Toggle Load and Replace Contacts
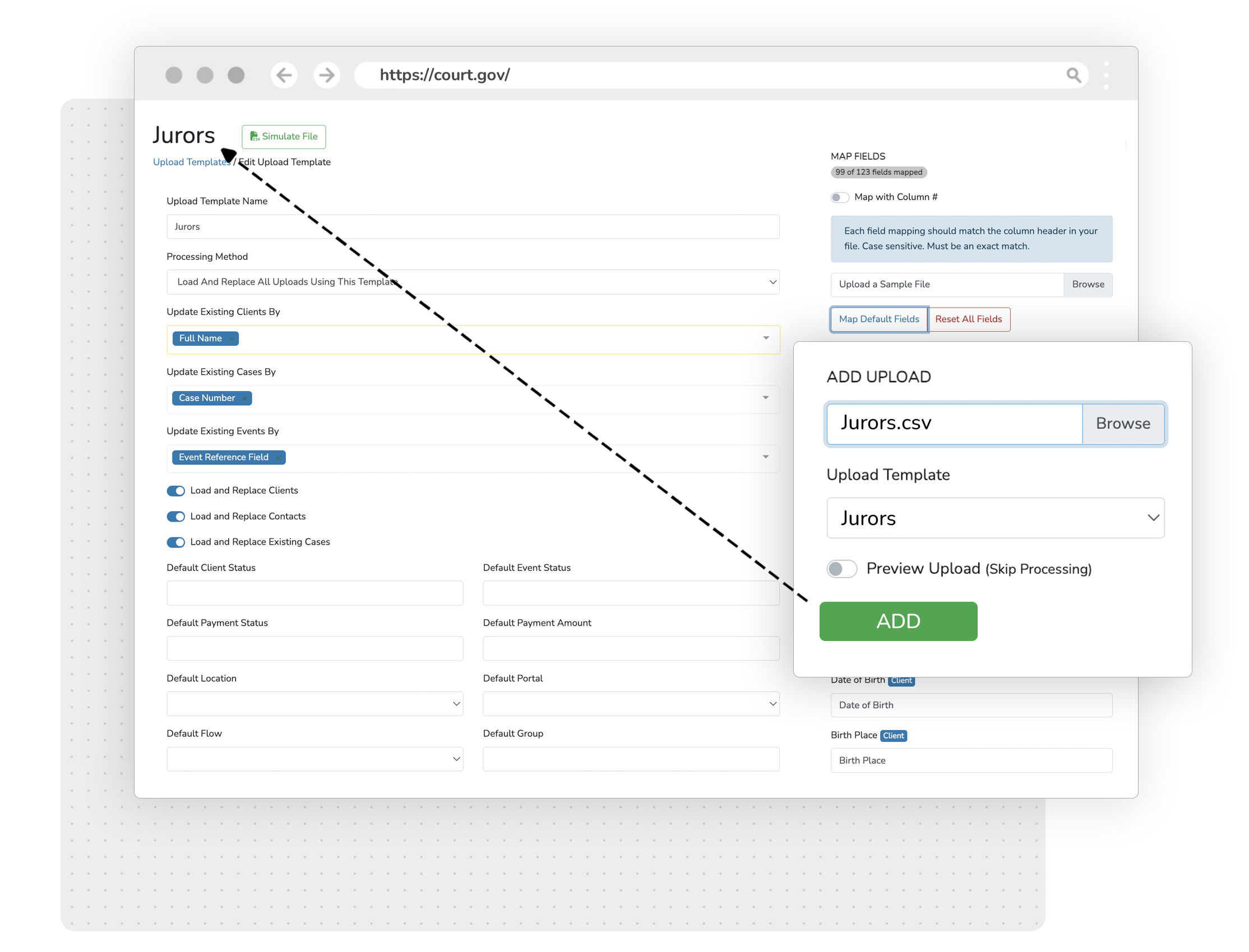The width and height of the screenshot is (1249, 952). click(x=176, y=516)
